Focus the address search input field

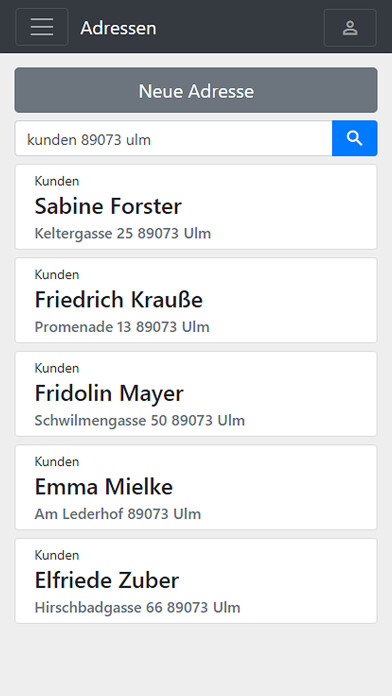pyautogui.click(x=174, y=138)
